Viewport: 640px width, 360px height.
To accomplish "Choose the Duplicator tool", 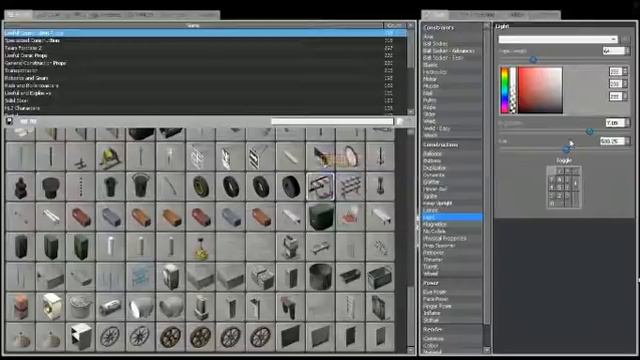I will [x=451, y=168].
